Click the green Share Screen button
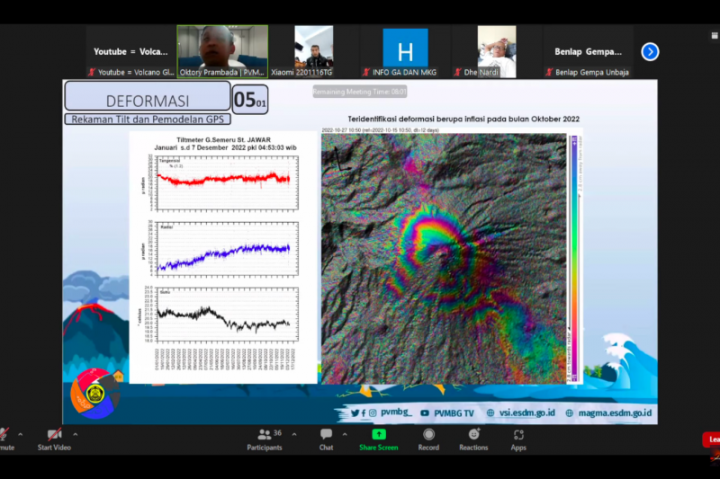Screen dimensions: 720x479 click(379, 439)
